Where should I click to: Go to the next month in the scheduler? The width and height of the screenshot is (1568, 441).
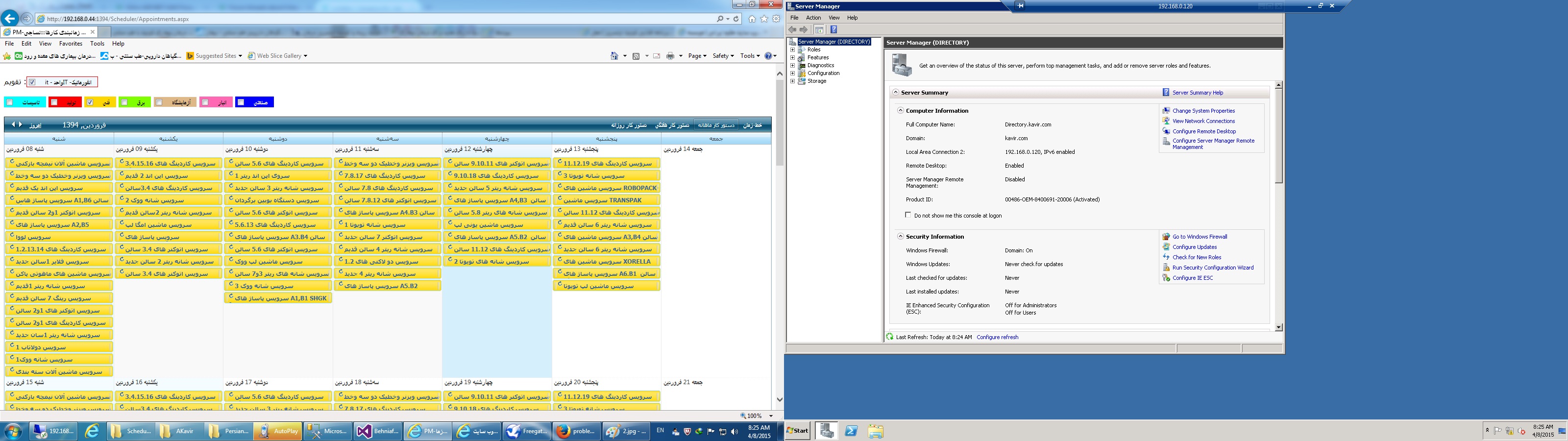point(21,124)
